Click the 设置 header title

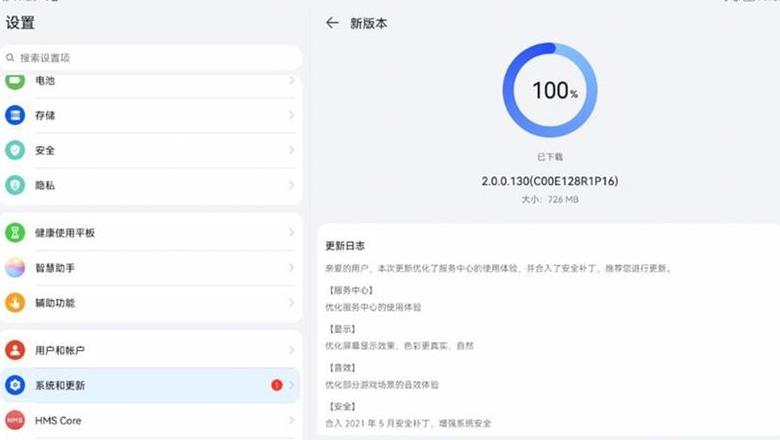(x=20, y=23)
